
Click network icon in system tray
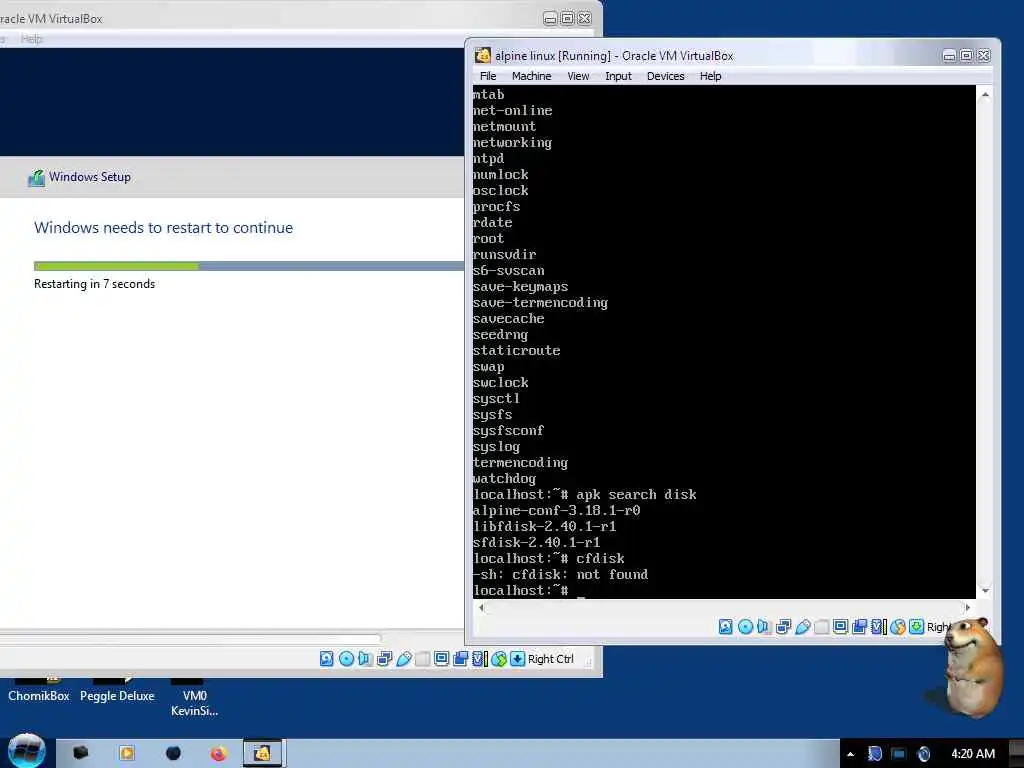(x=899, y=754)
